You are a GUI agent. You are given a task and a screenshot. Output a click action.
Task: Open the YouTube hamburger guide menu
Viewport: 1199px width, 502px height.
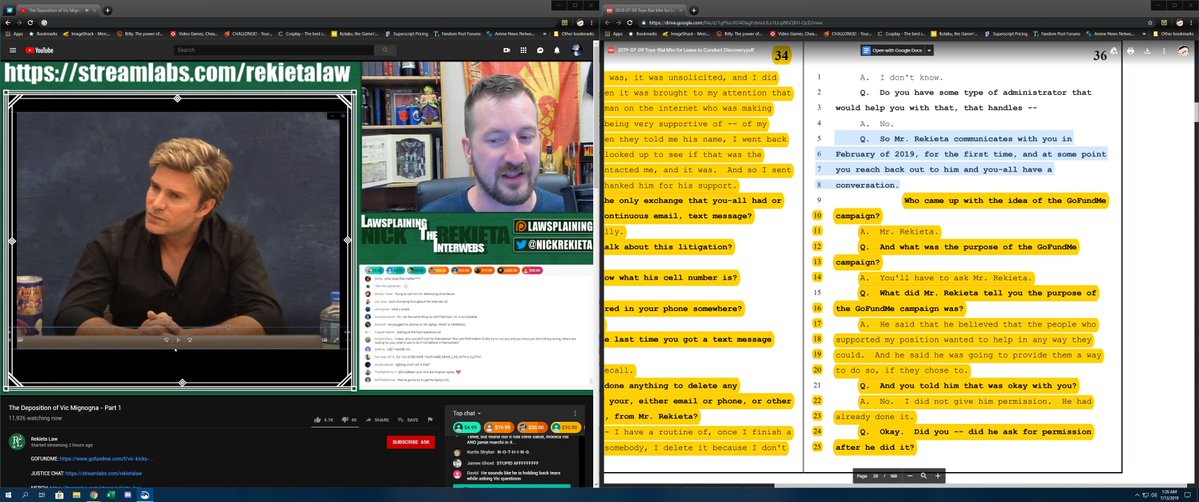pos(12,51)
